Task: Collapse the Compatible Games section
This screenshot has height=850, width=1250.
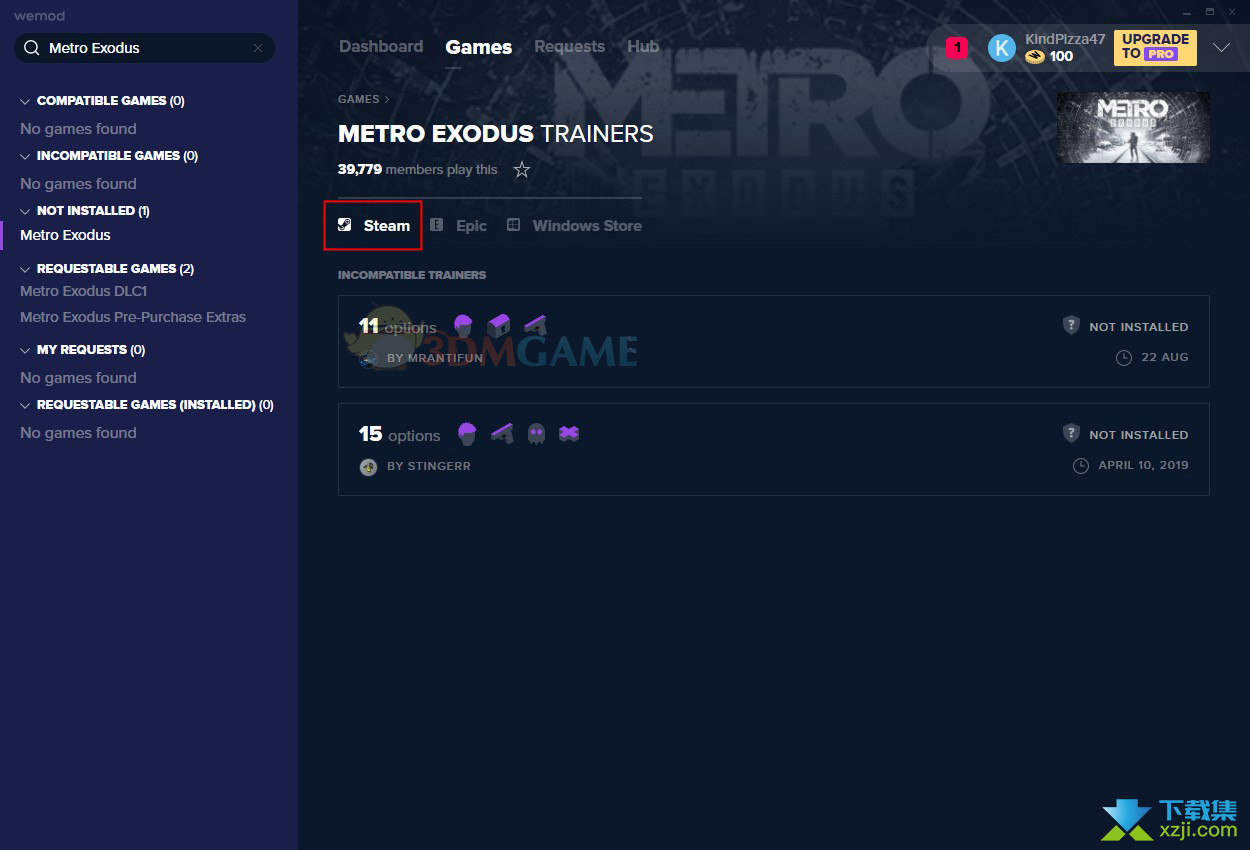Action: click(x=25, y=101)
